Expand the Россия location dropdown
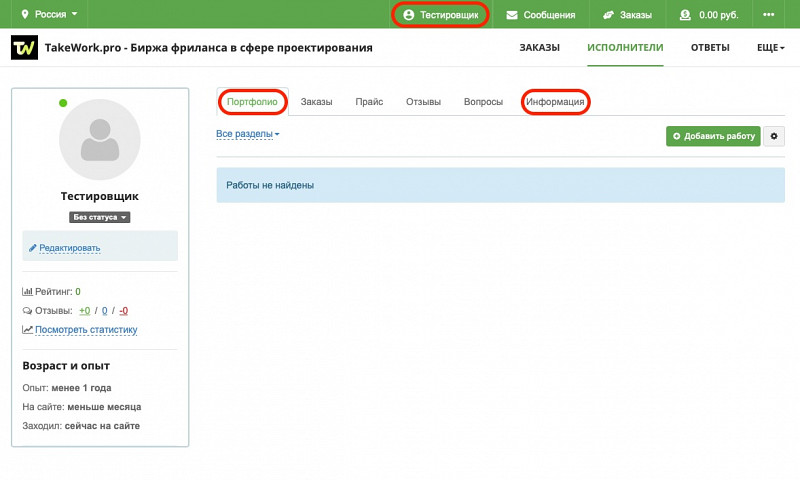This screenshot has width=800, height=480. click(49, 14)
